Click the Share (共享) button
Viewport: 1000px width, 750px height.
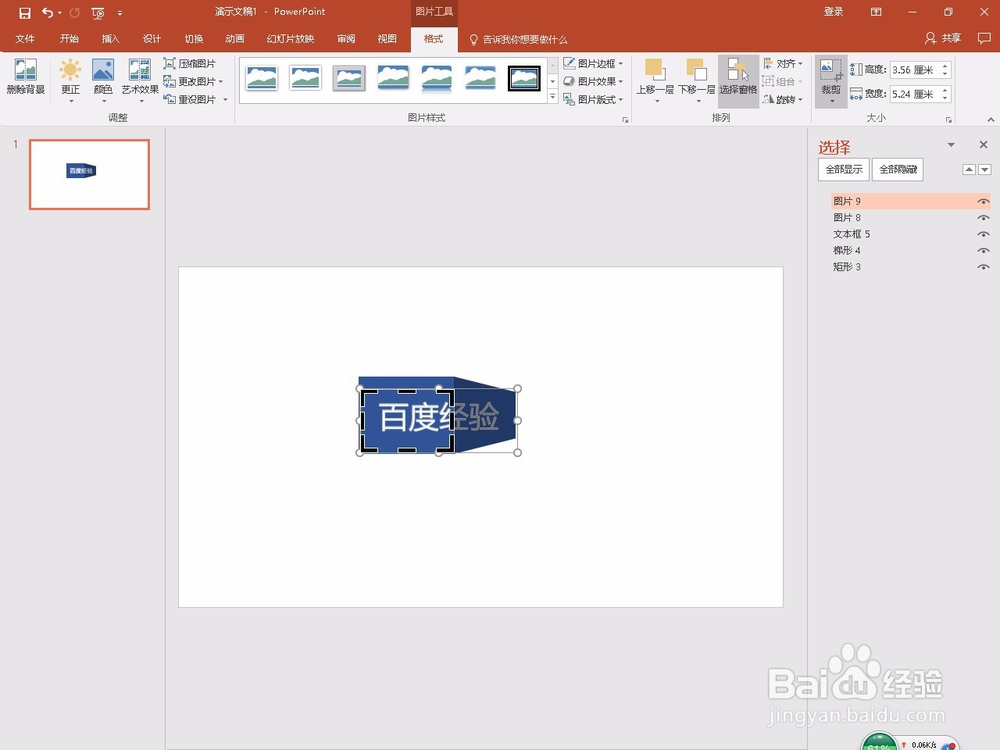pos(943,38)
